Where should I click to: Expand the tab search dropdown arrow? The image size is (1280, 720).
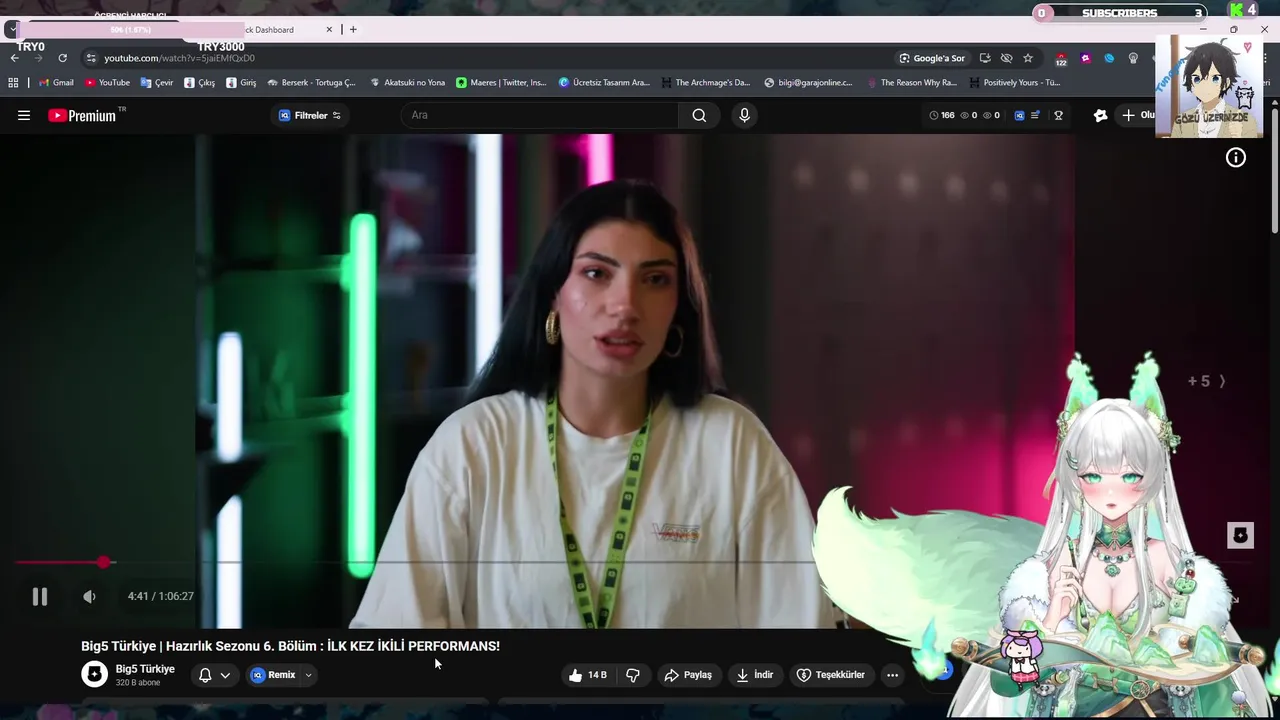(11, 30)
